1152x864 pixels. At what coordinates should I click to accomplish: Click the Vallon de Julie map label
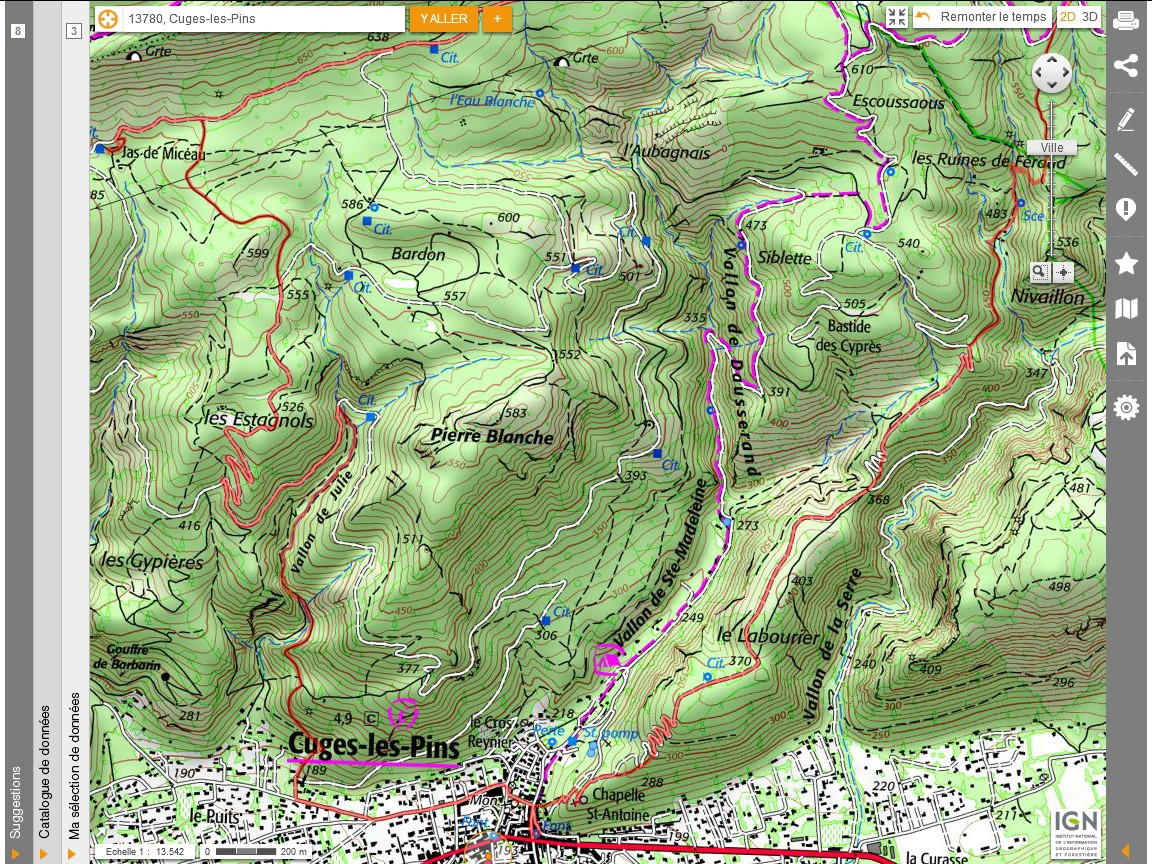[x=321, y=522]
